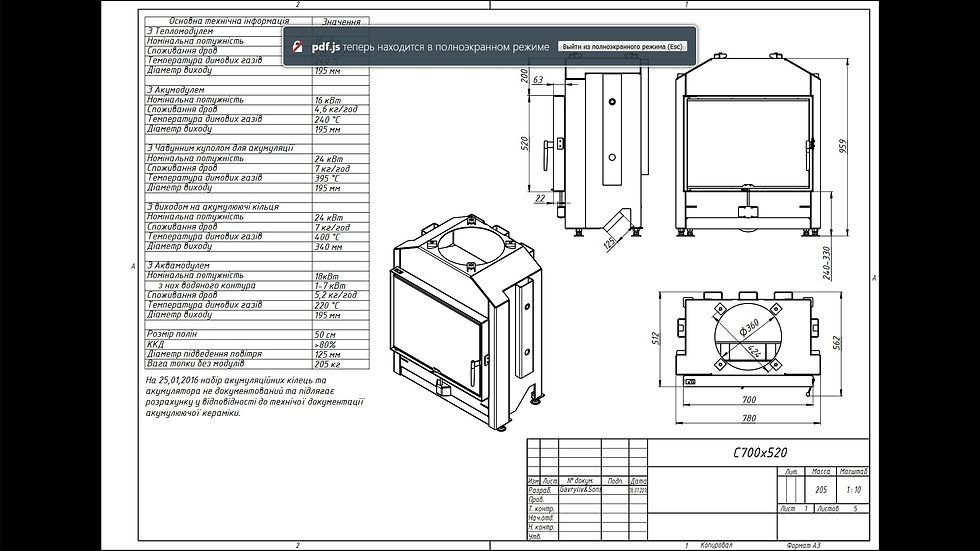Click the '700' width dimension
Screen dimensions: 980x551
749,399
